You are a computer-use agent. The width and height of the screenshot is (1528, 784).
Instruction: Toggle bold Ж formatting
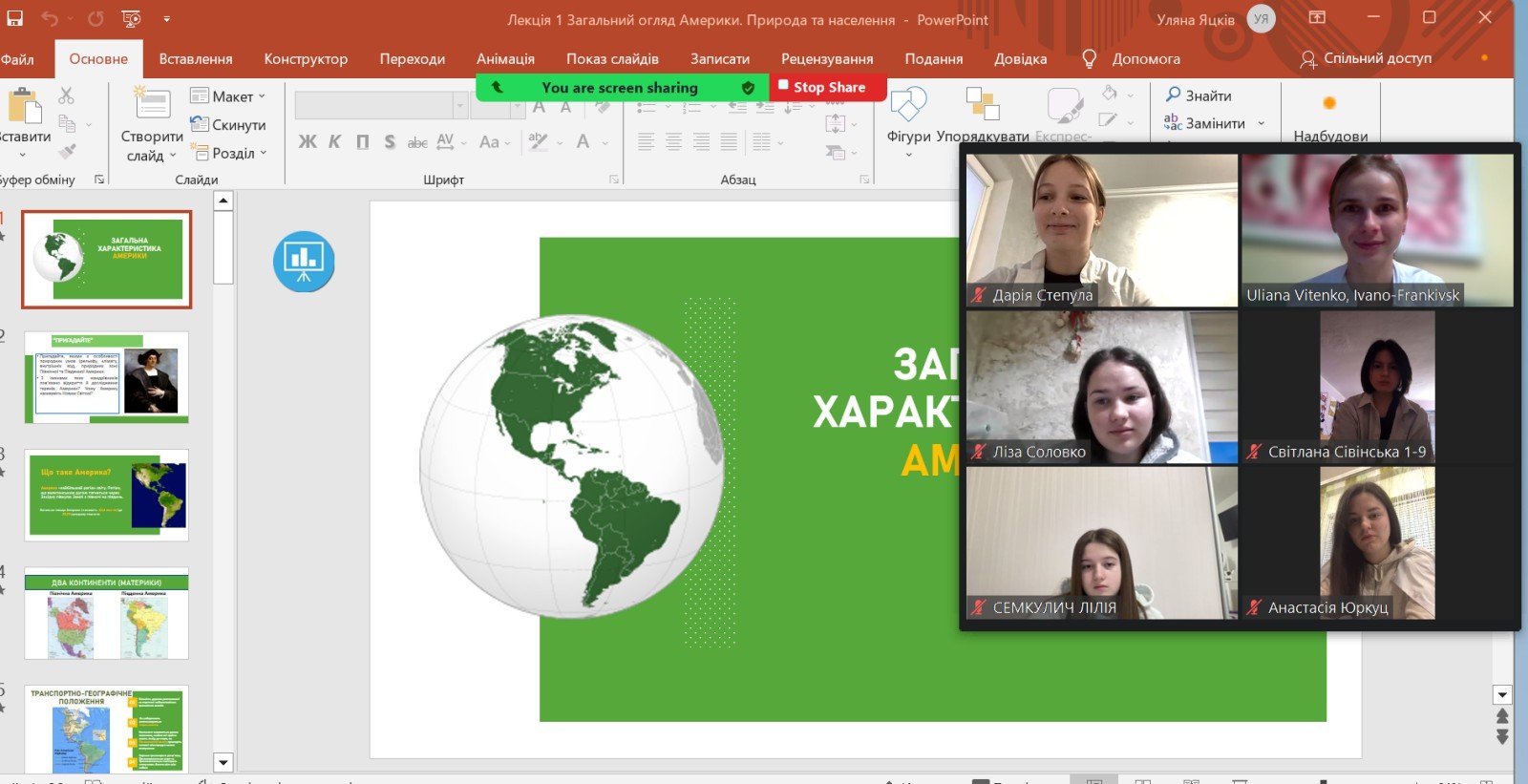308,141
